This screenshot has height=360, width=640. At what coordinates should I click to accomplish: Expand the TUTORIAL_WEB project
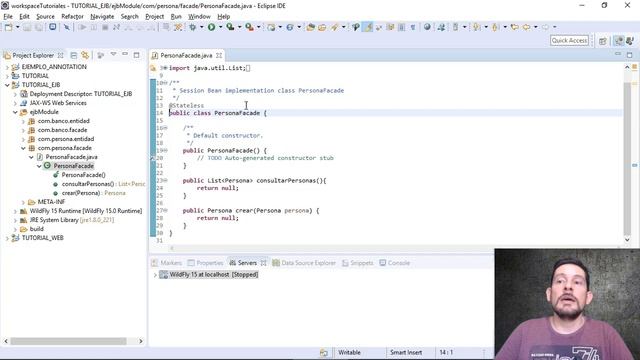tap(7, 238)
